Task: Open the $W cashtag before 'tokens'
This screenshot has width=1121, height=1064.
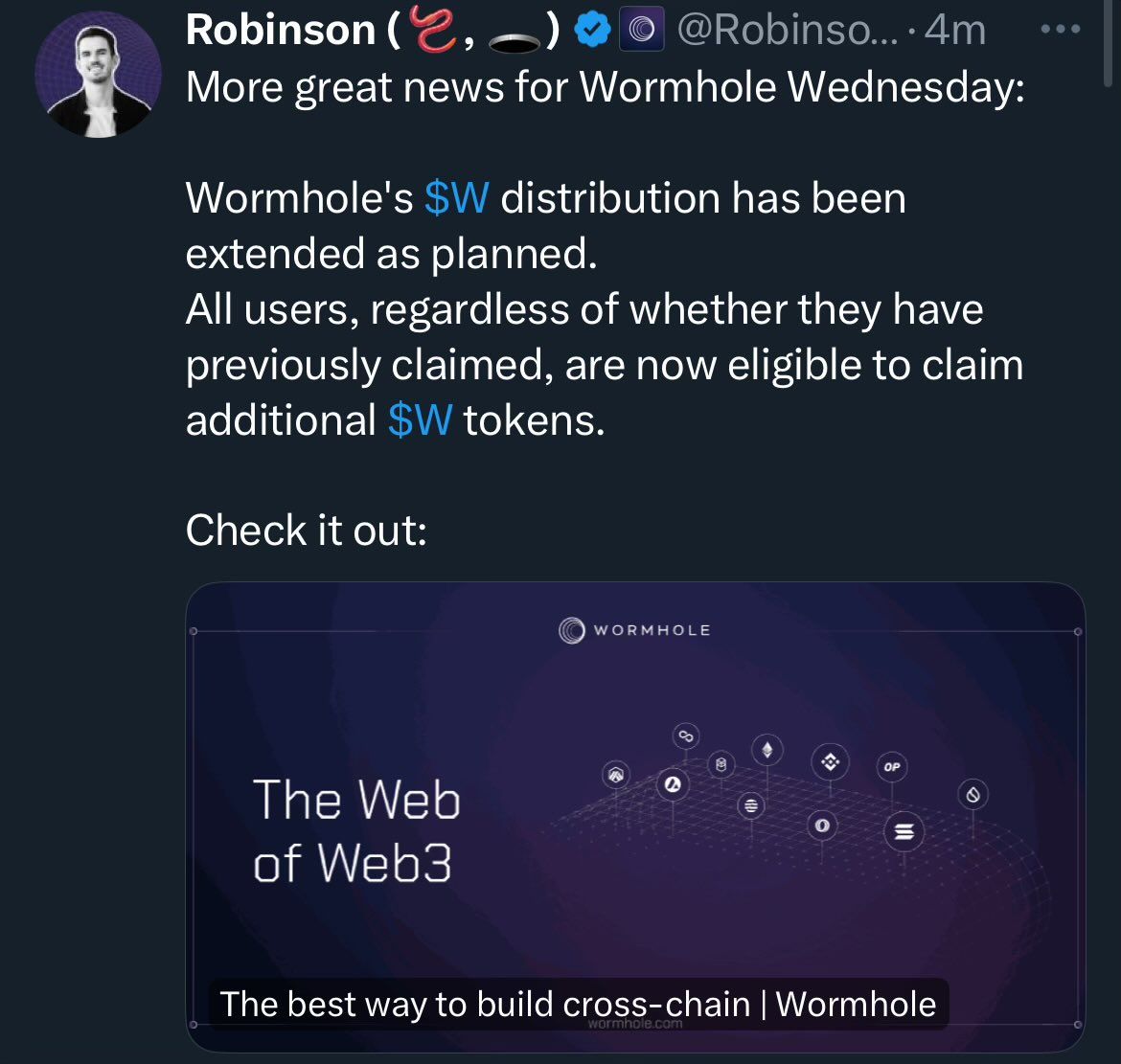Action: 419,420
